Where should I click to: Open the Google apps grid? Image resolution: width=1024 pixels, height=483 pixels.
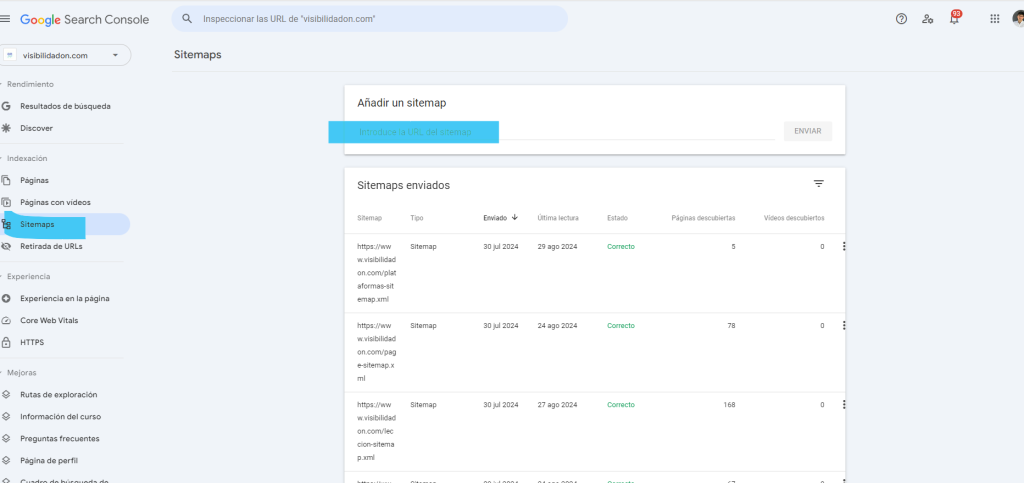[994, 19]
